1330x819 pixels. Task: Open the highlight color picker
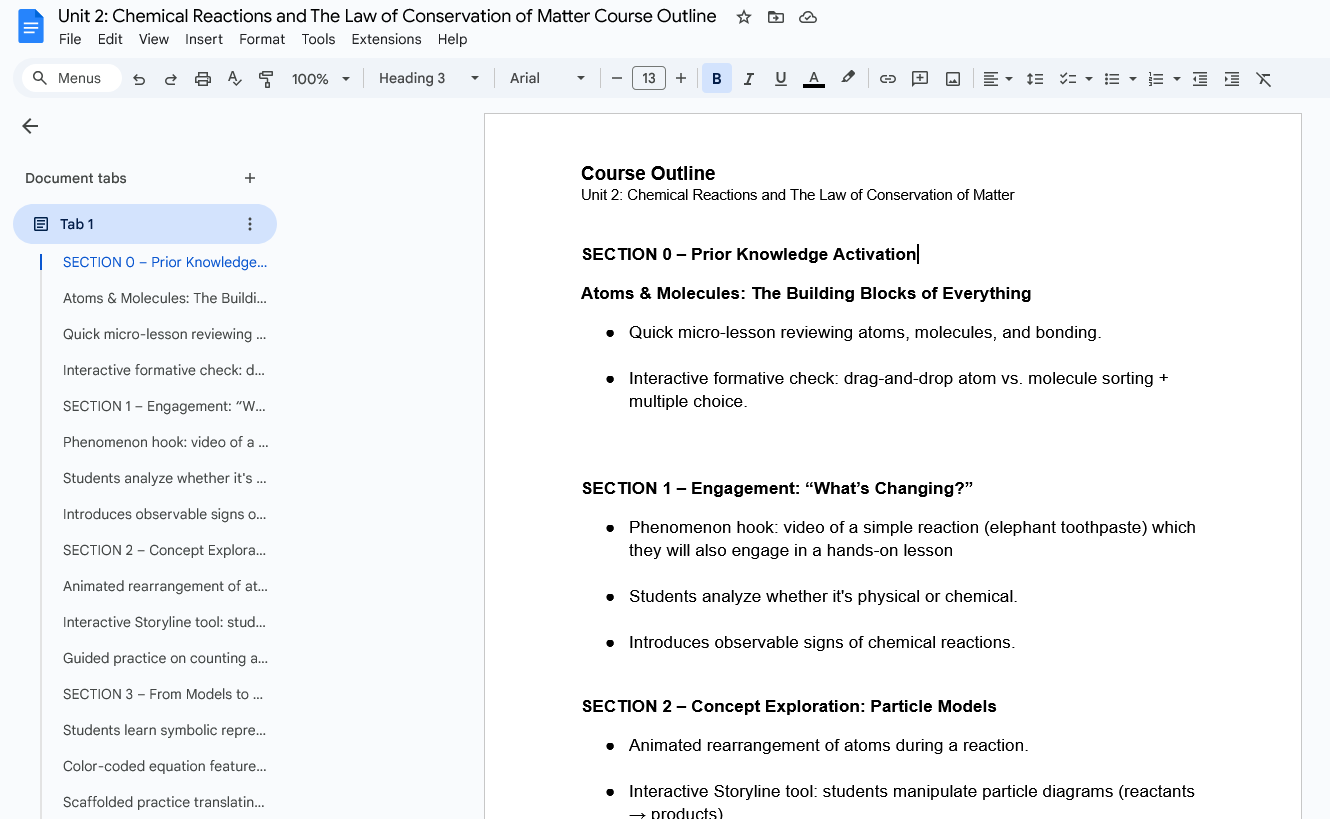point(848,79)
